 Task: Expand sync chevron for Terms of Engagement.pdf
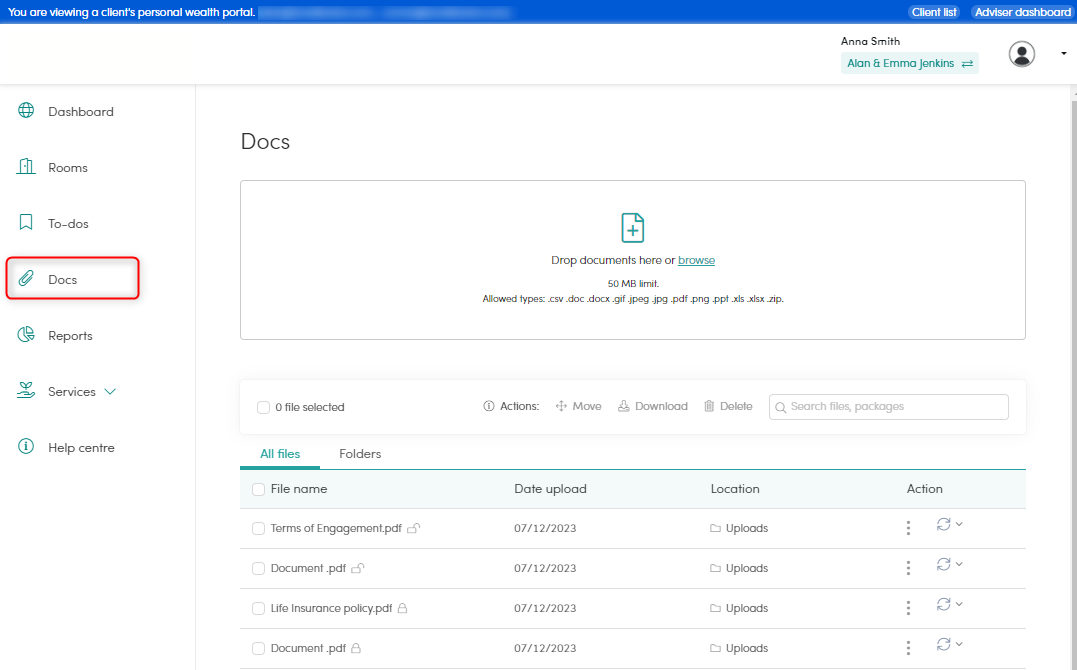(959, 524)
